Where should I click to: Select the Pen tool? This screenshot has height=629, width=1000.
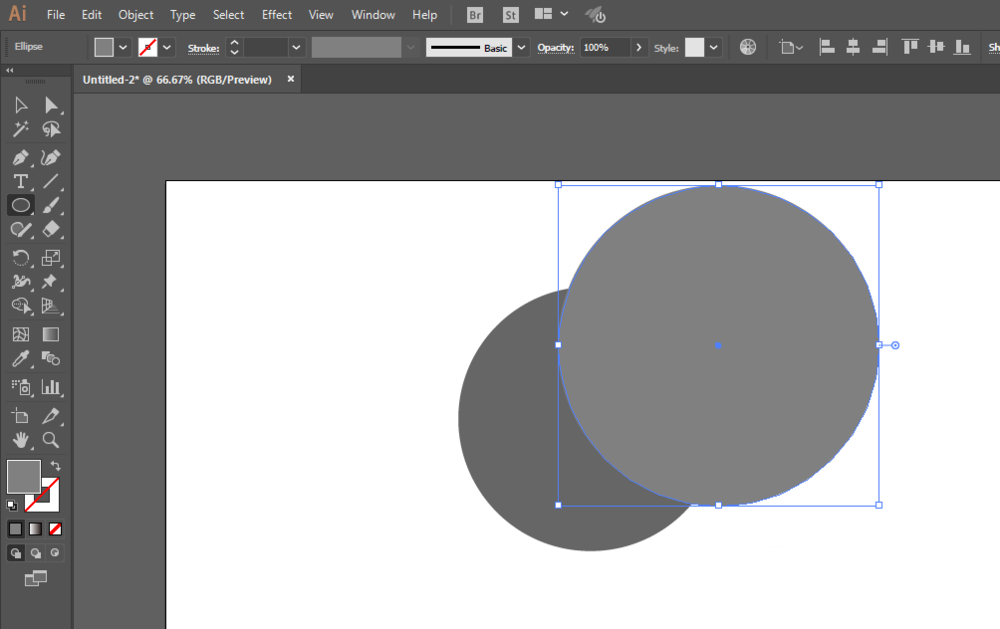(x=20, y=157)
